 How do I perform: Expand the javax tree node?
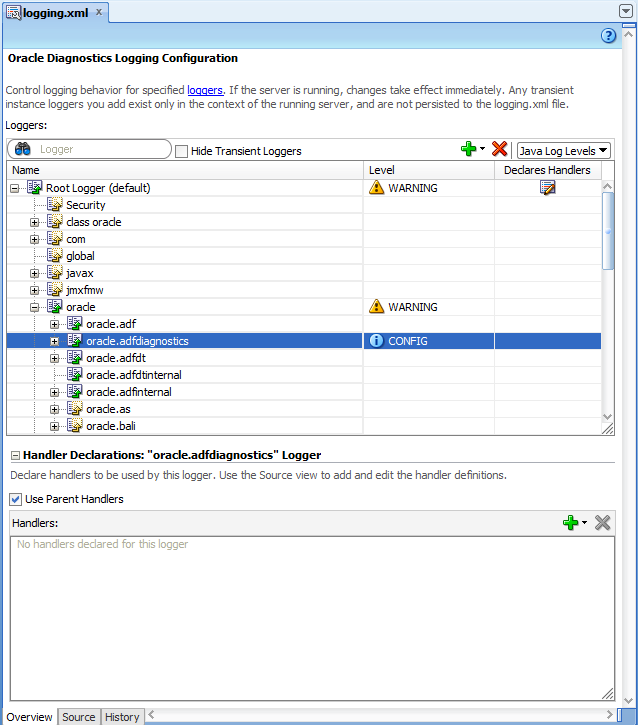click(34, 273)
